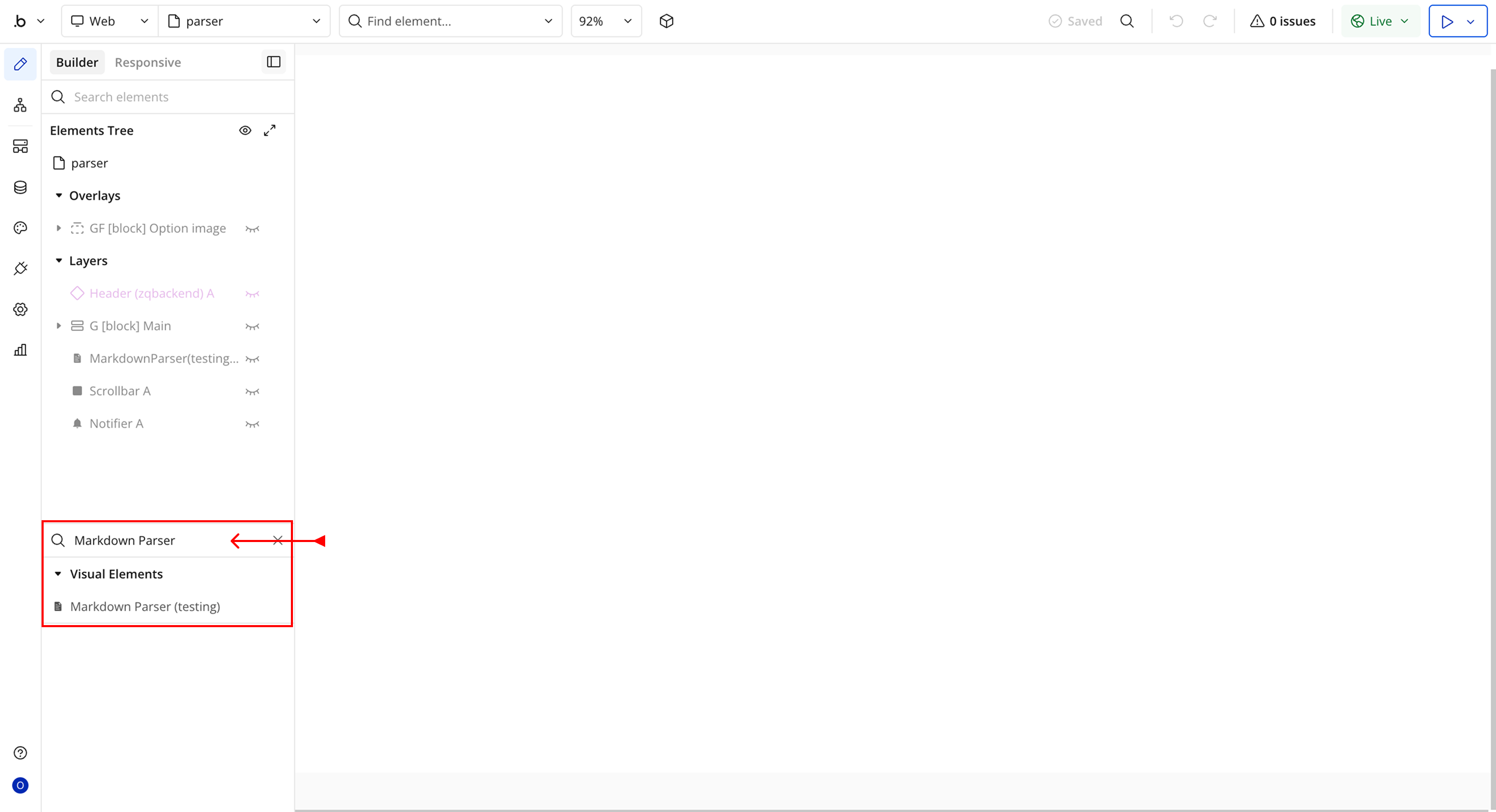Open the 92% zoom dropdown

pyautogui.click(x=606, y=21)
